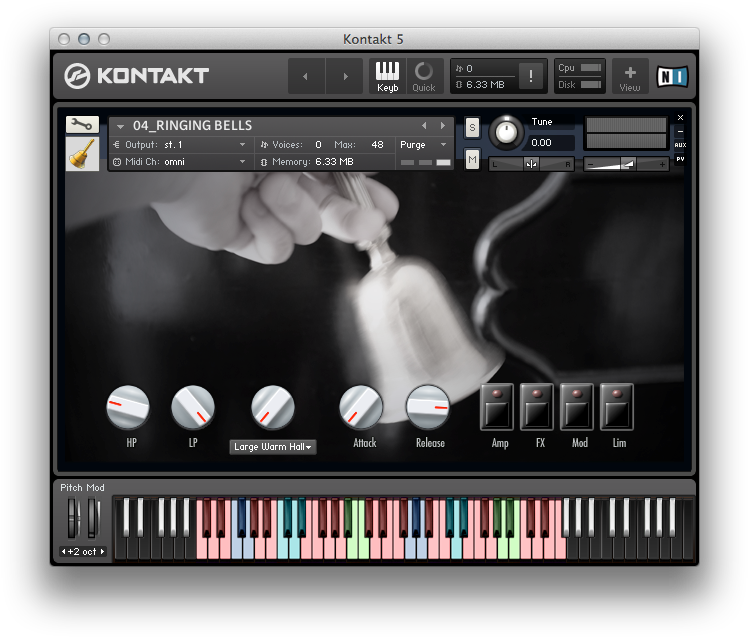Click the Native Instruments NI logo
Screen dimensions: 748x637
pyautogui.click(x=672, y=76)
